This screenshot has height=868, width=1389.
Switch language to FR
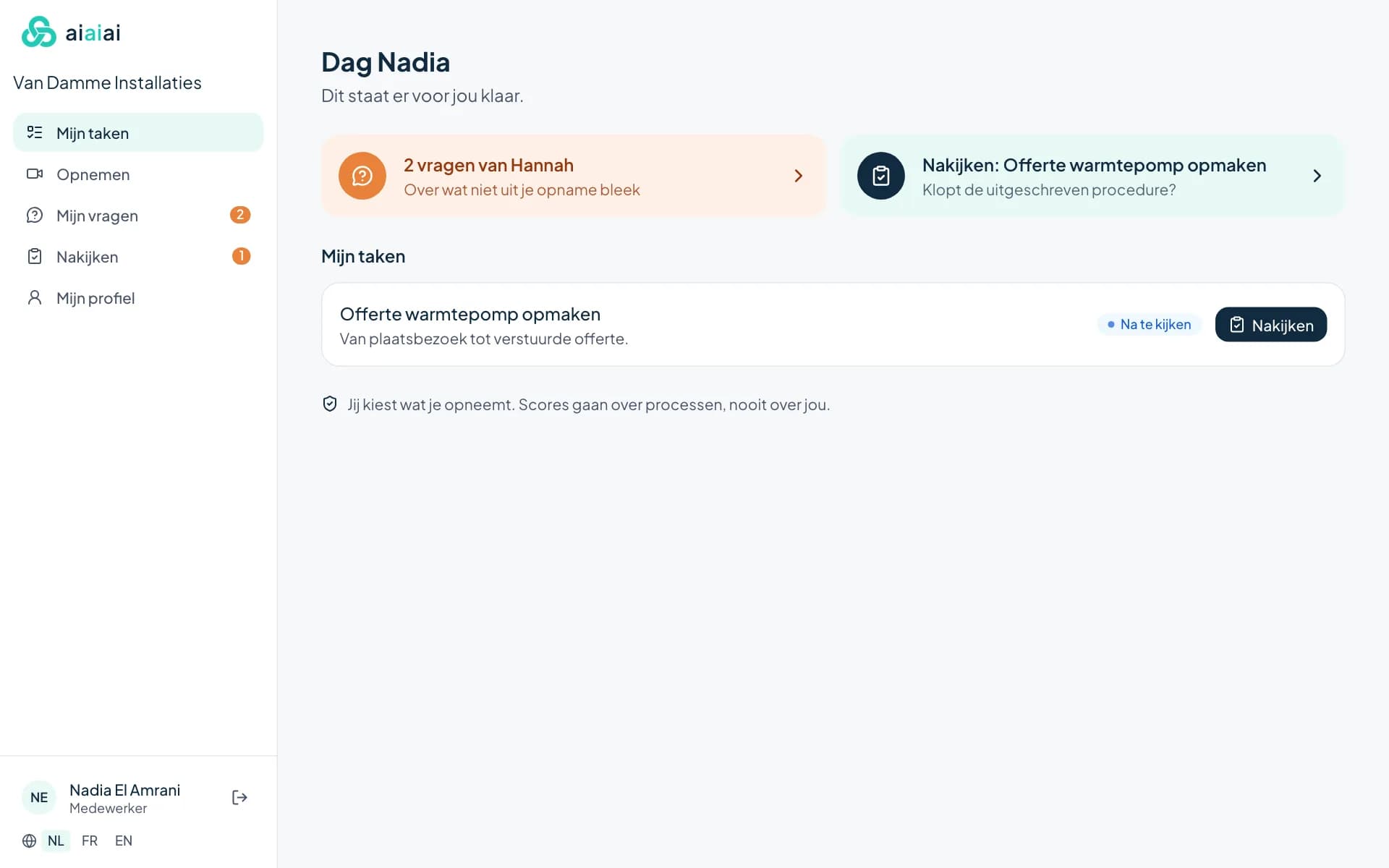pyautogui.click(x=90, y=841)
